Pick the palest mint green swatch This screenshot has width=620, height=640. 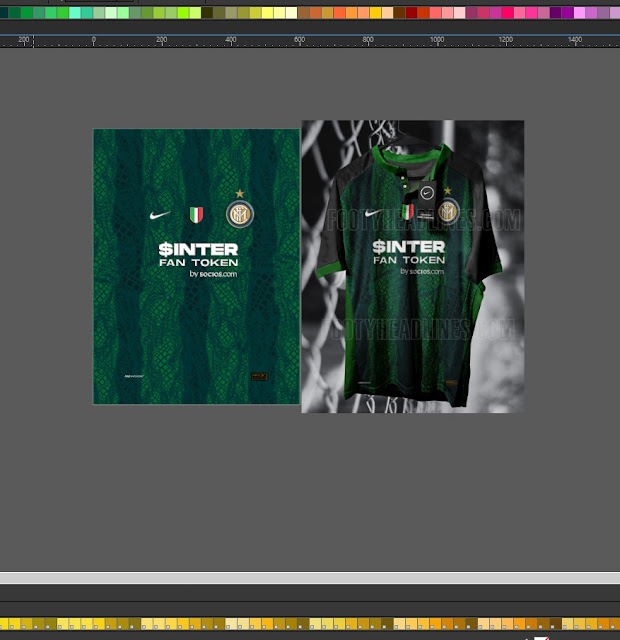point(111,13)
